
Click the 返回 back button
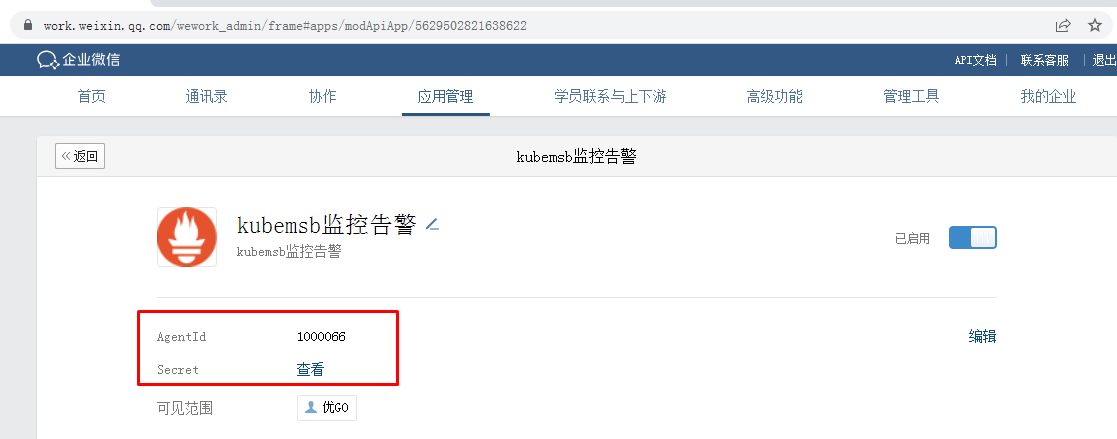80,156
